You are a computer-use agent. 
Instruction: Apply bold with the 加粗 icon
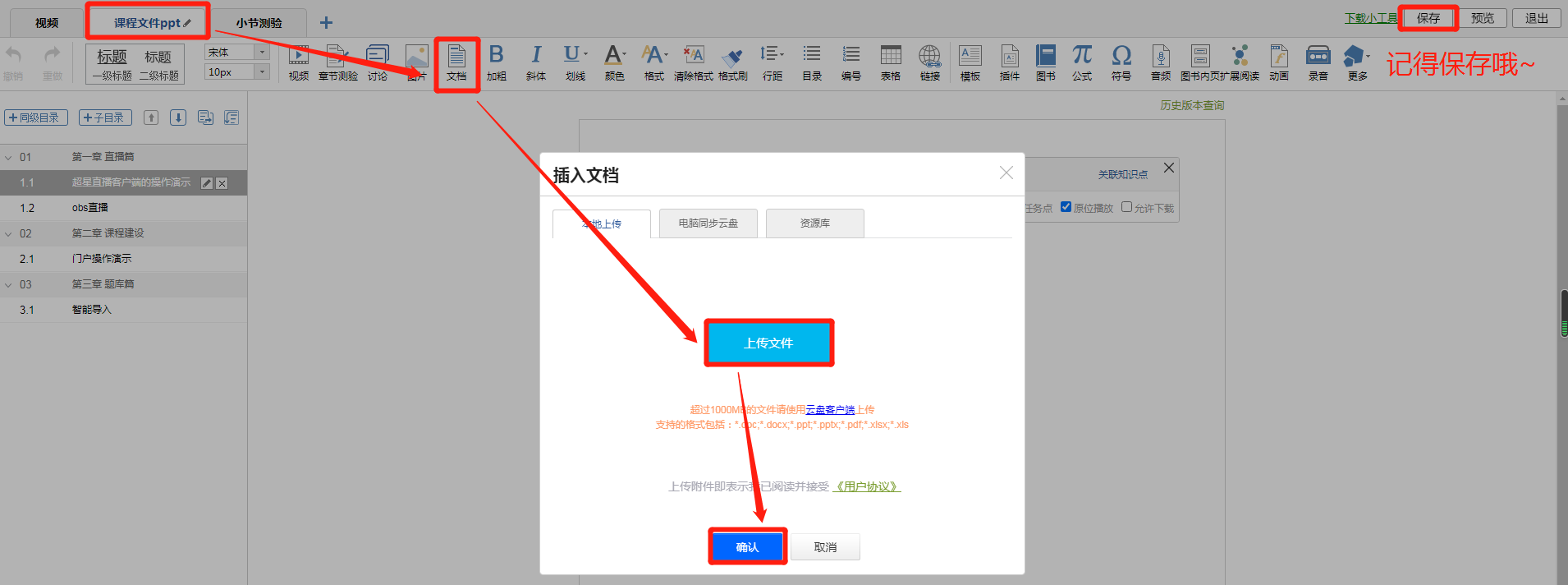point(496,62)
